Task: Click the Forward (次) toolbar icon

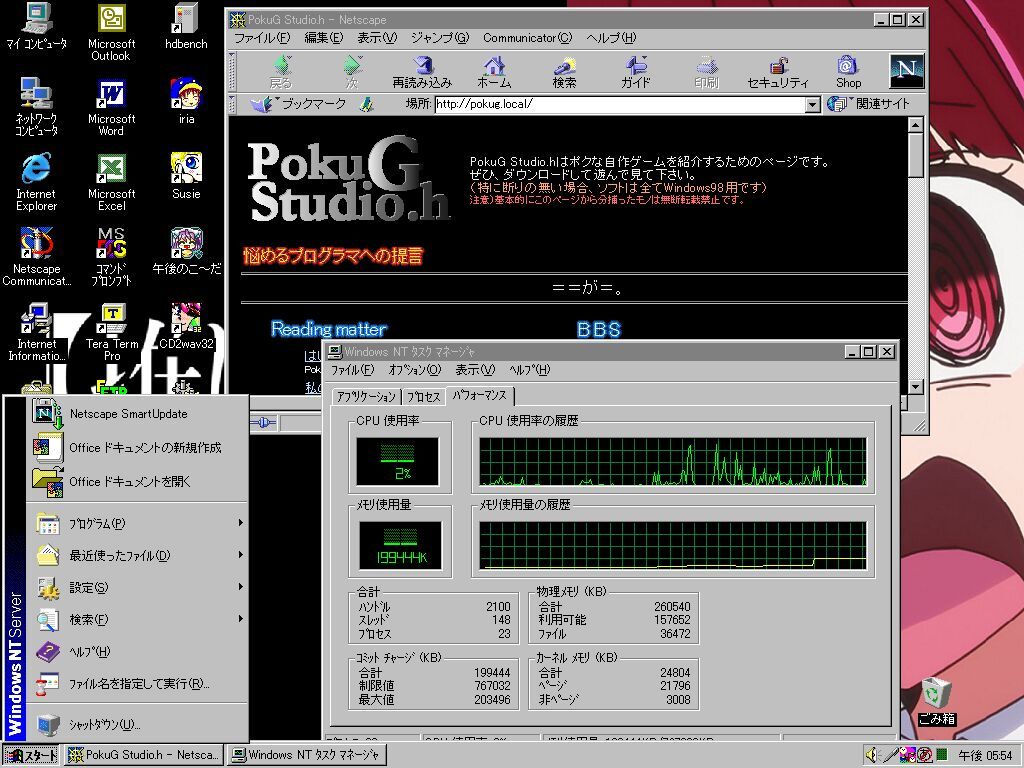Action: (352, 71)
